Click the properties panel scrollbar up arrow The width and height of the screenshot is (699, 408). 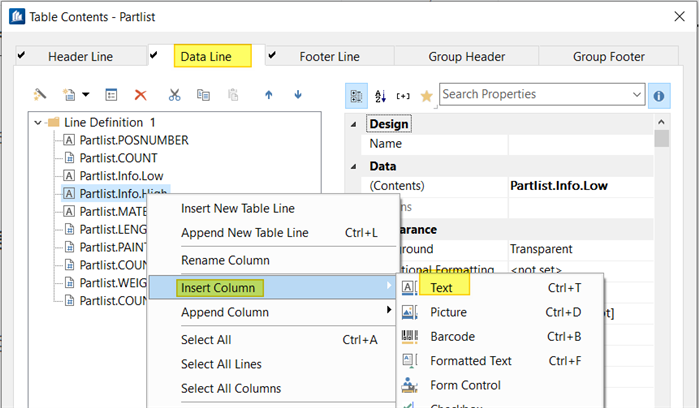coord(661,121)
